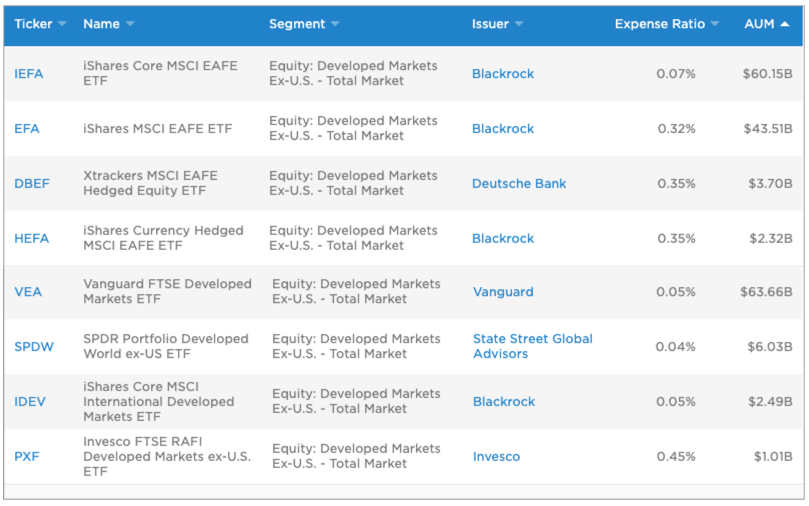Open the EFA ticker link
Screen dimensions: 809x506
[x=27, y=128]
